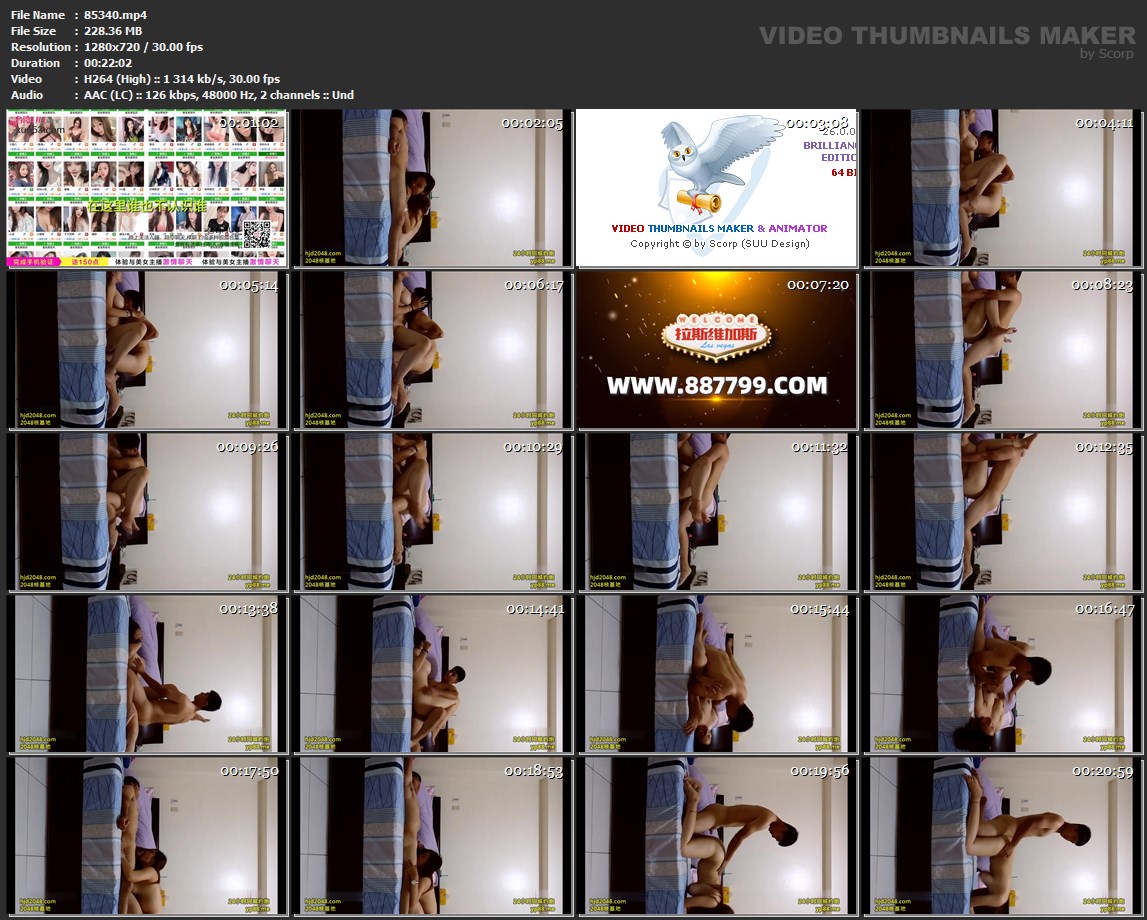
Task: Select the thumbnail at timestamp 00:07:20
Action: [716, 350]
